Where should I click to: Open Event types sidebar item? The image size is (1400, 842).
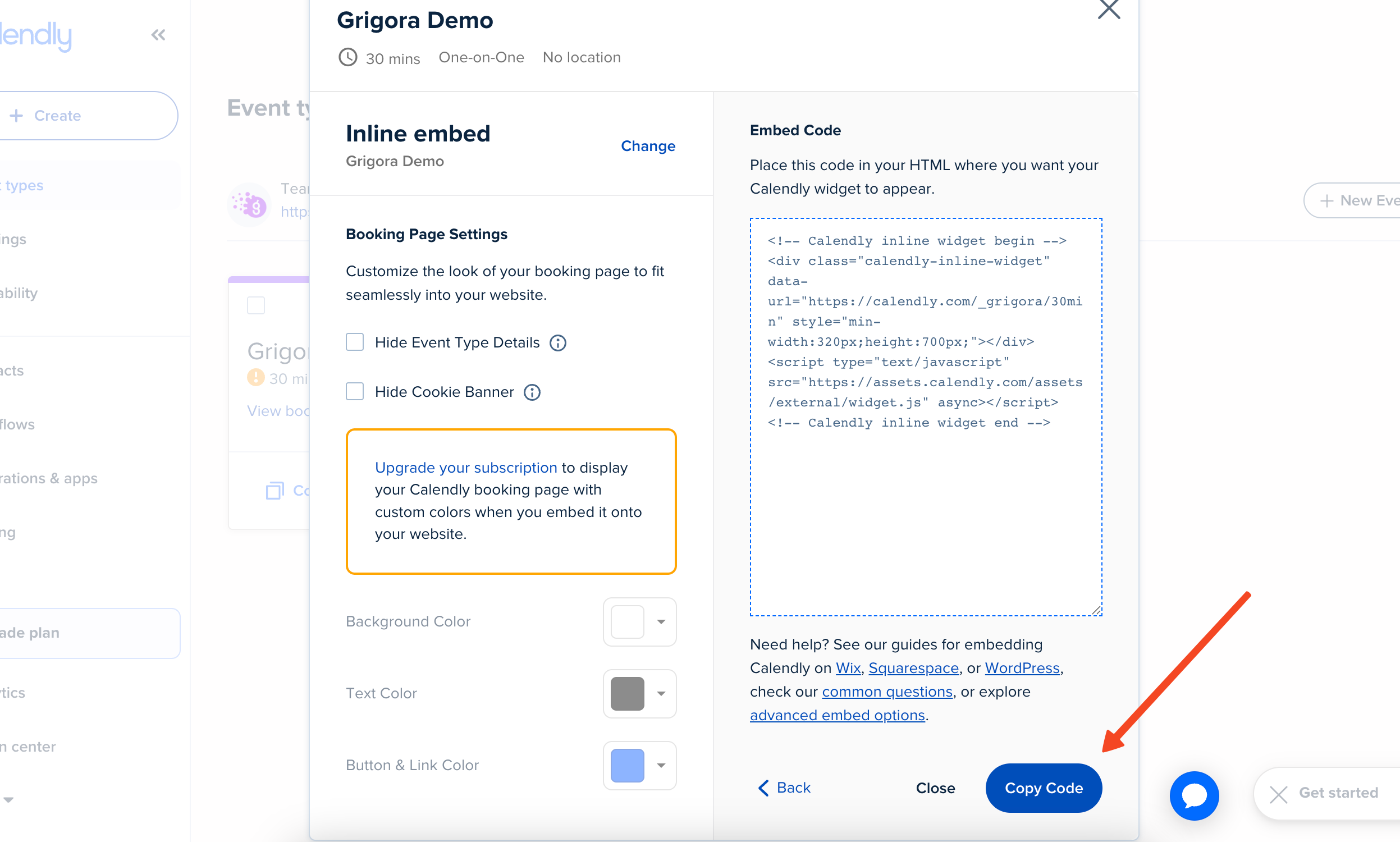pos(90,186)
